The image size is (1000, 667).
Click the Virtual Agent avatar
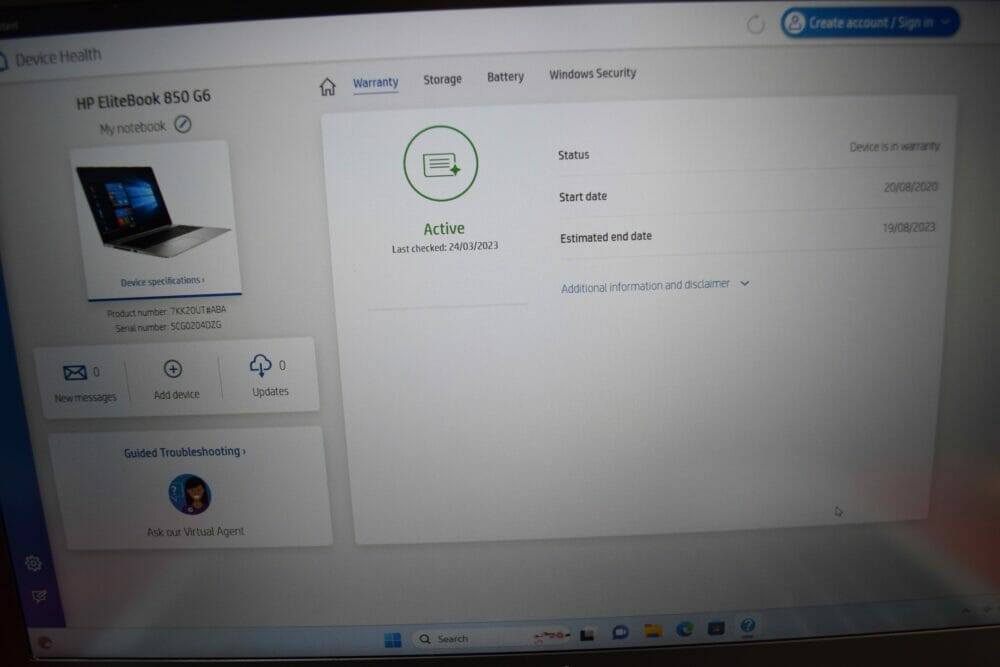189,494
